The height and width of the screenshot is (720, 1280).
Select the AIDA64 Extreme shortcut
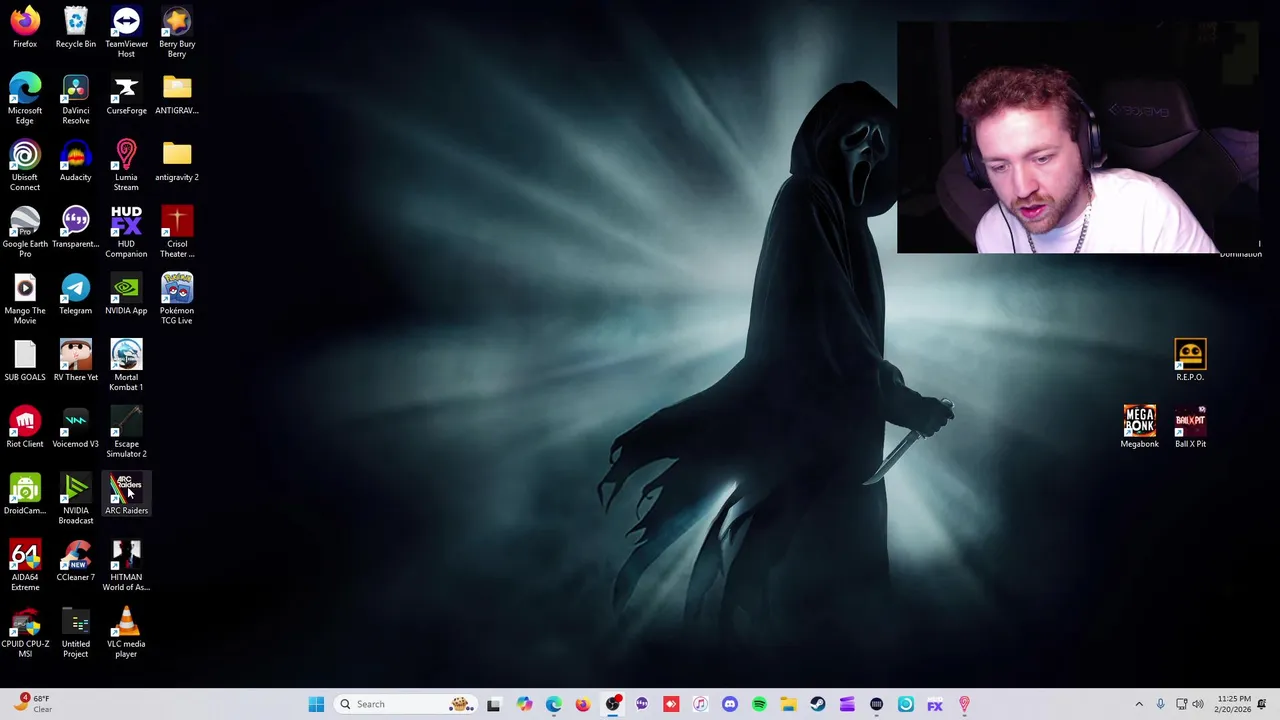click(x=25, y=565)
